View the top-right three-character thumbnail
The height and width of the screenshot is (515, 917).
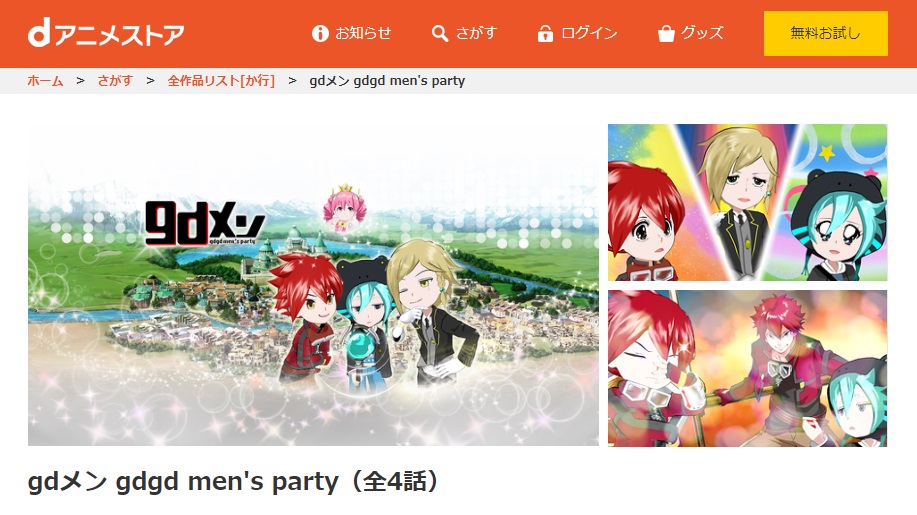pos(747,202)
